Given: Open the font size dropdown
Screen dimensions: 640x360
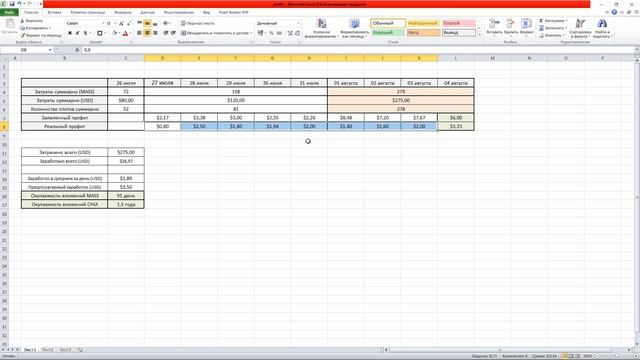Looking at the screenshot, I should pyautogui.click(x=115, y=24).
